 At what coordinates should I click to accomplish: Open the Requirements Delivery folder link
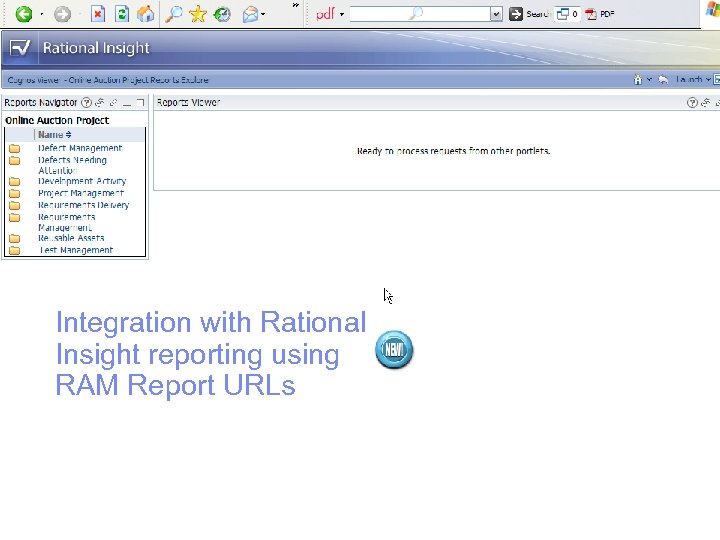[84, 205]
